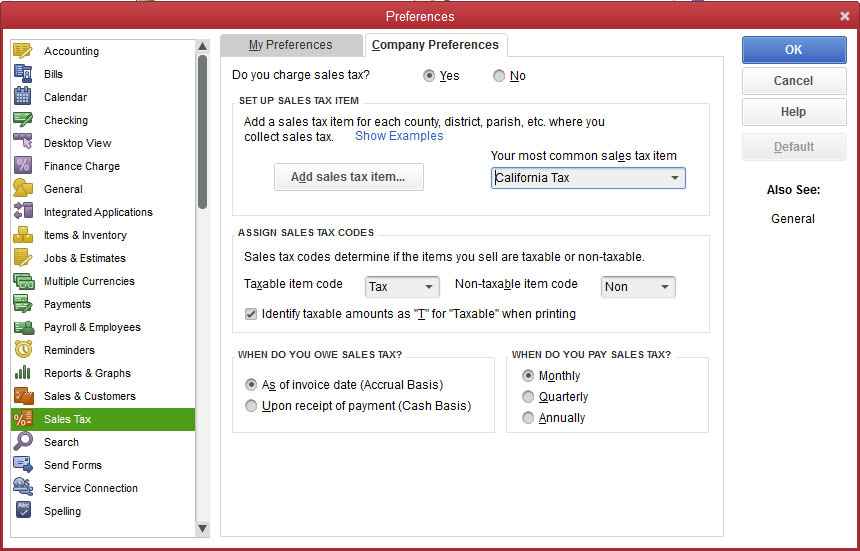Close the Preferences dialog
Viewport: 860px width, 551px height.
pyautogui.click(x=845, y=16)
